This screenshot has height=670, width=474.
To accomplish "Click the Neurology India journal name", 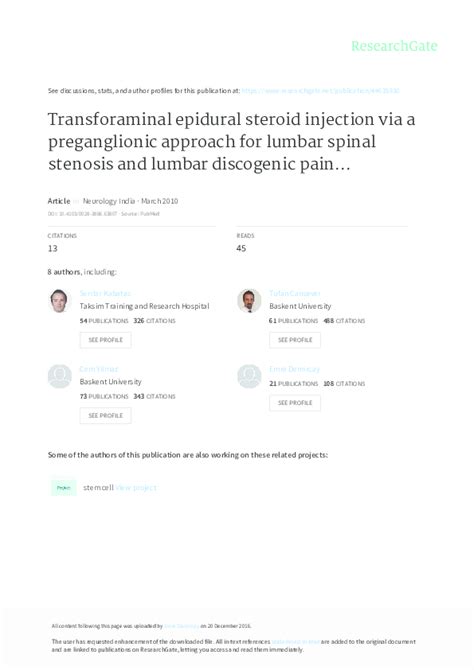I will (109, 201).
